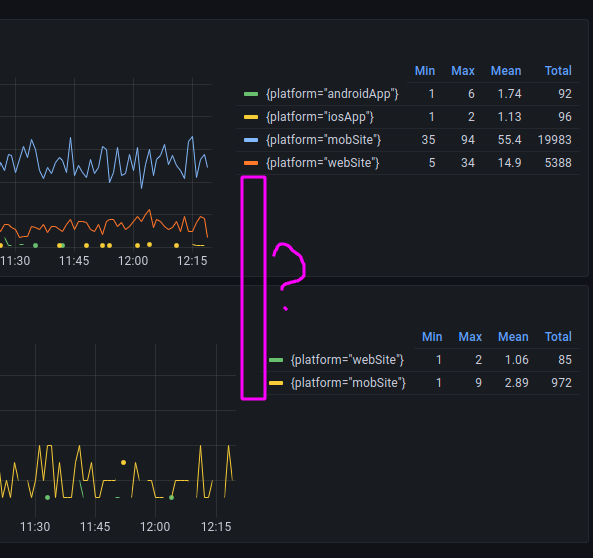Image resolution: width=593 pixels, height=558 pixels.
Task: Sort lower legend by Total column
Action: point(558,337)
